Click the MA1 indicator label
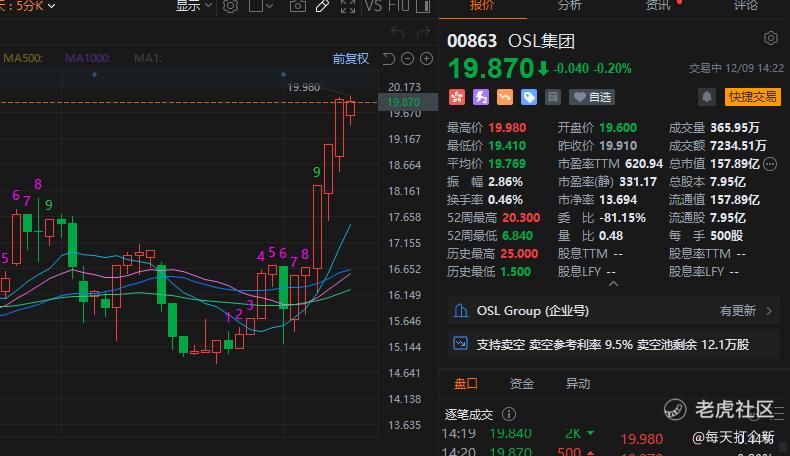 click(148, 58)
